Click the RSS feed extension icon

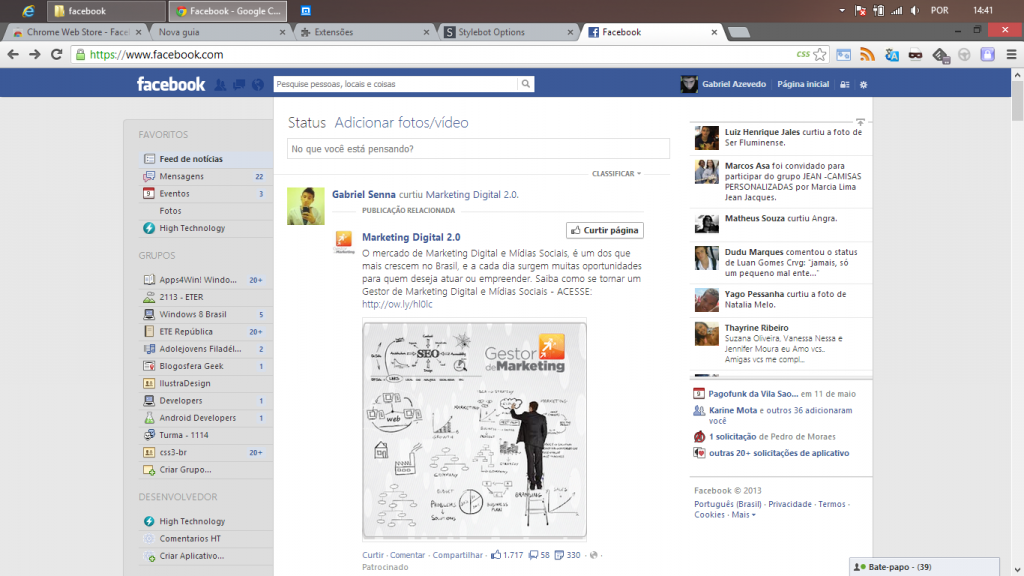click(x=867, y=54)
